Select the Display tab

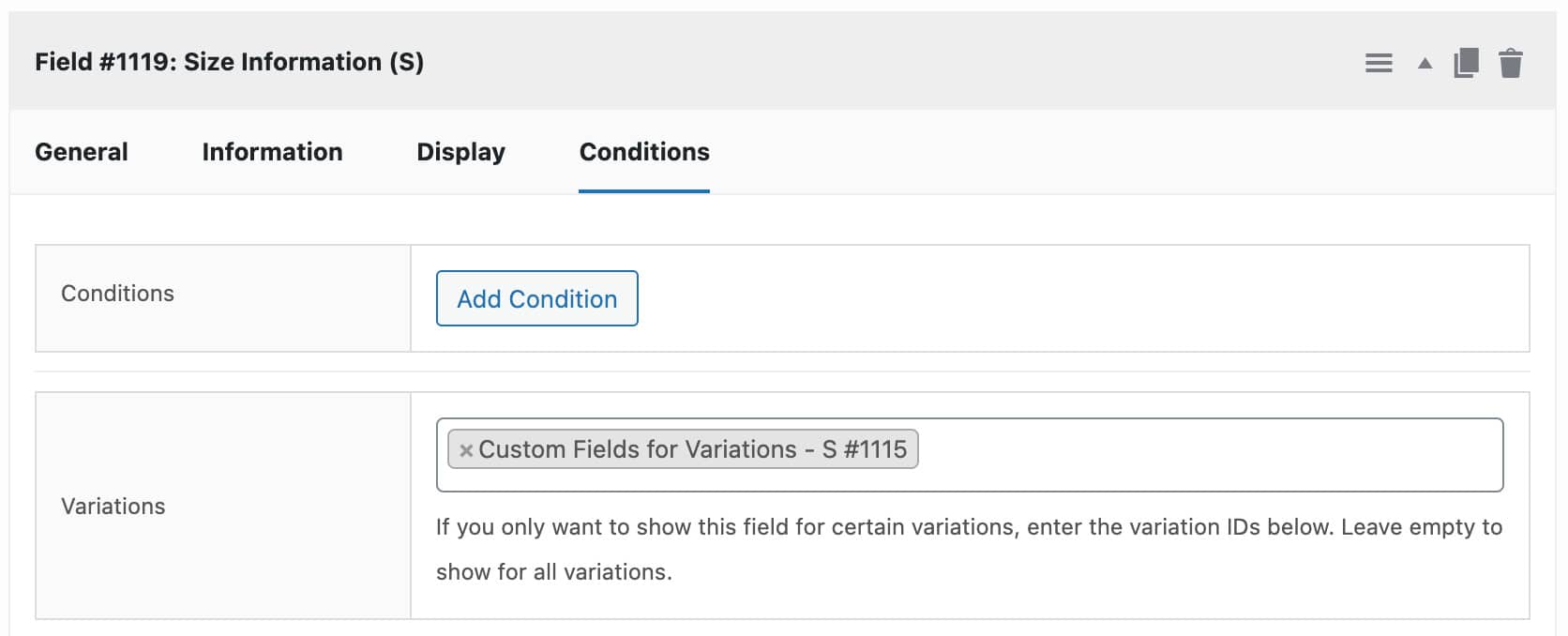tap(460, 151)
